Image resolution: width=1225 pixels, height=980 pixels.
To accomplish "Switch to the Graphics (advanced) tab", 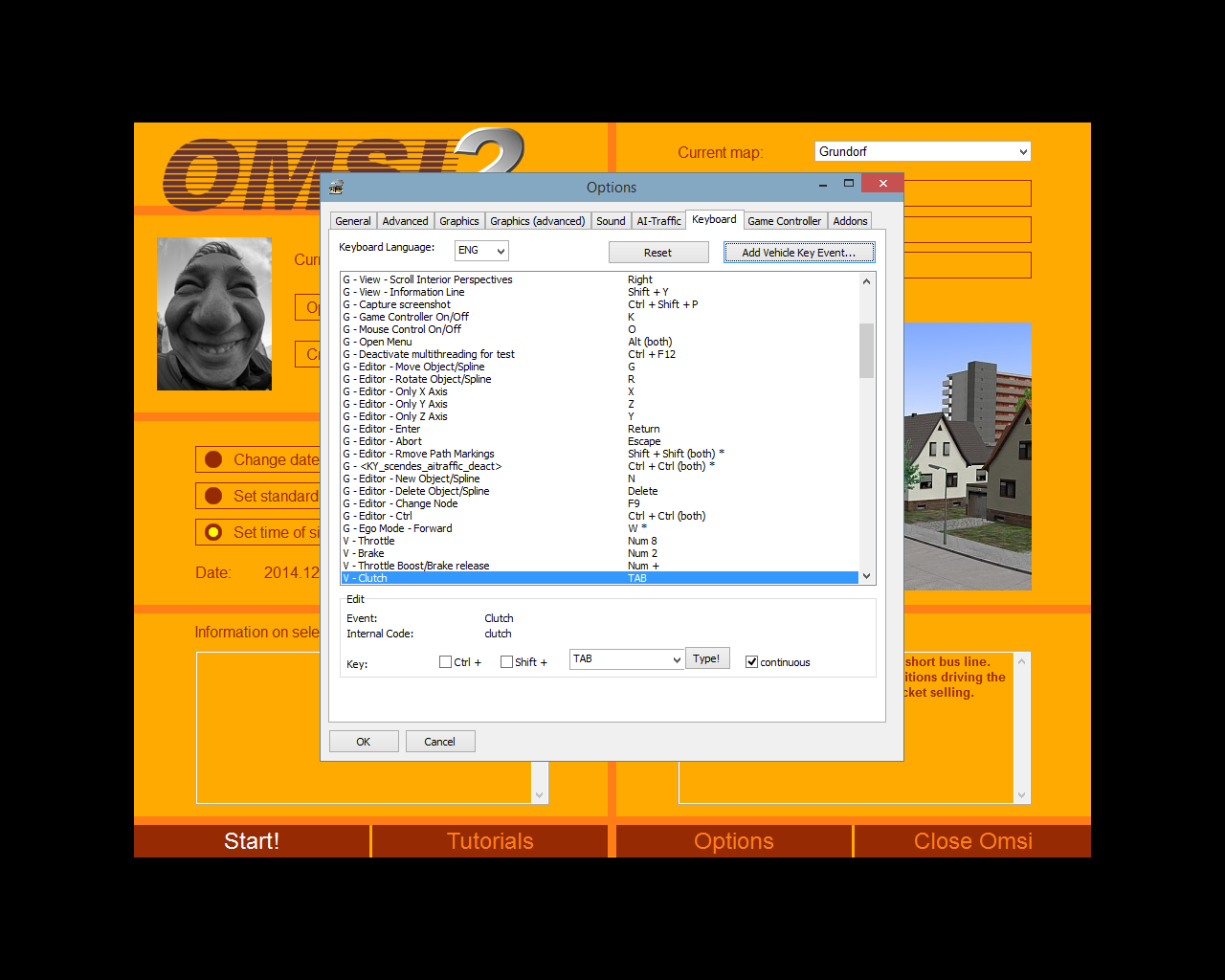I will 537,221.
